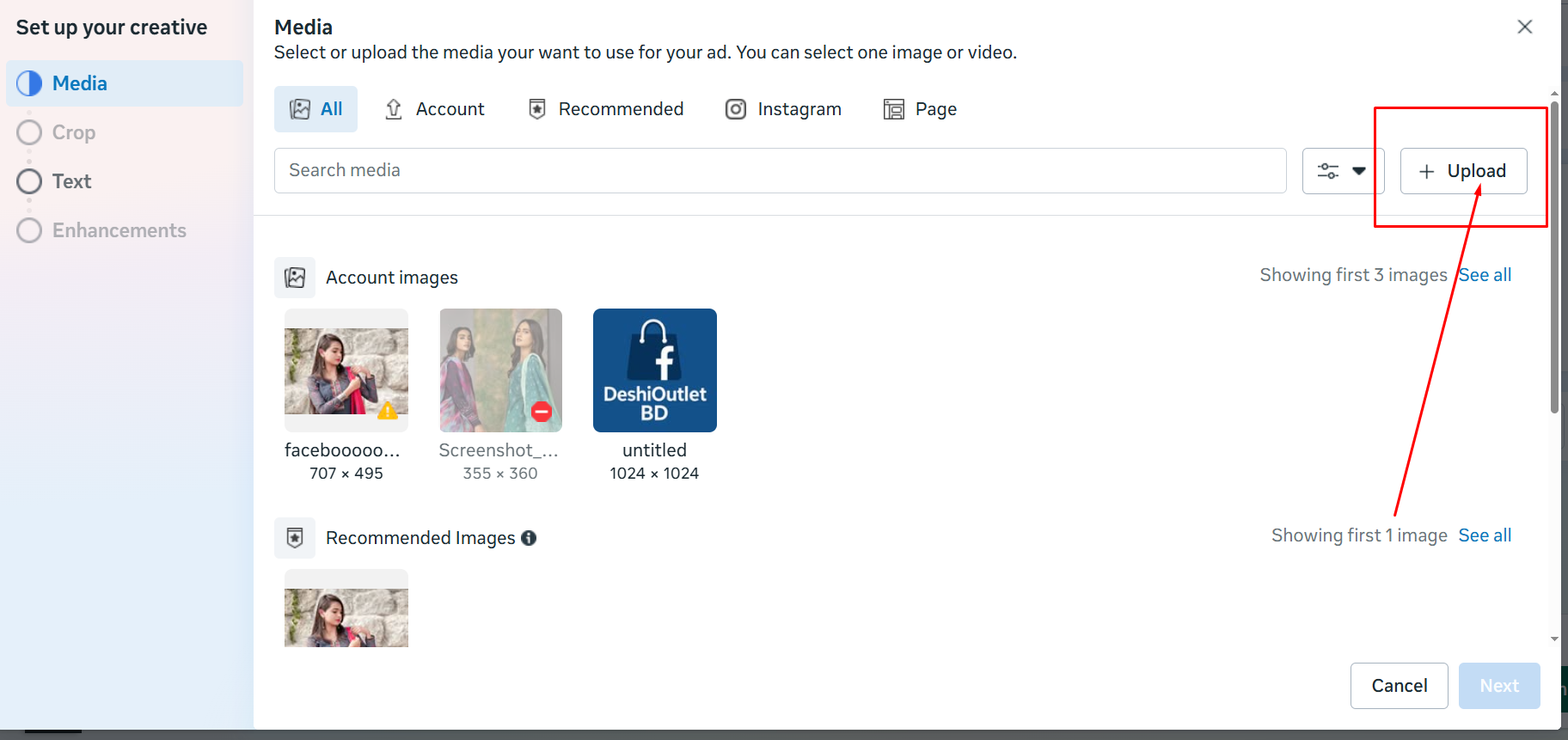Image resolution: width=1568 pixels, height=740 pixels.
Task: Click inside the Search media field
Action: [x=780, y=170]
